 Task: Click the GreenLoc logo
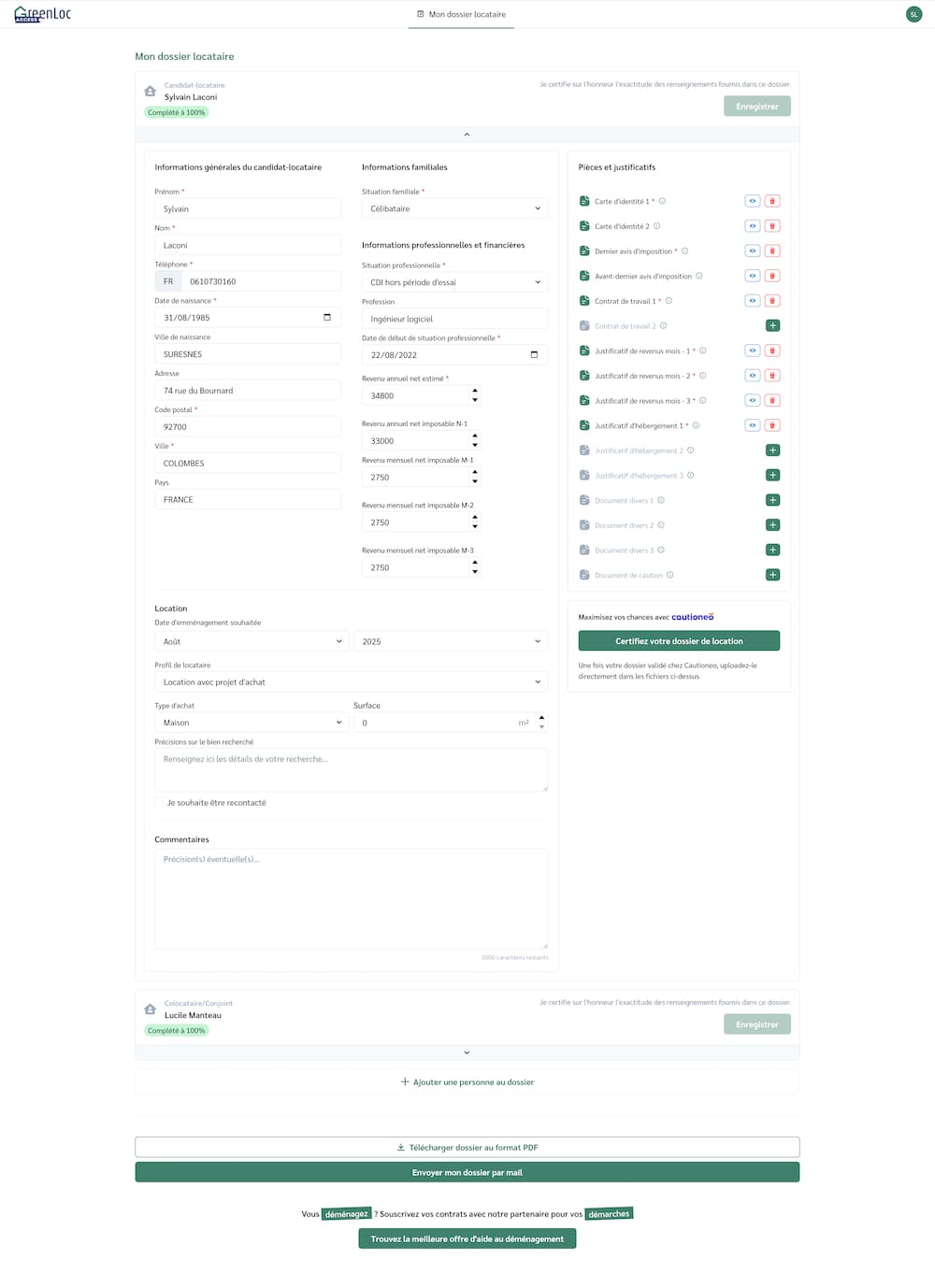click(x=43, y=14)
